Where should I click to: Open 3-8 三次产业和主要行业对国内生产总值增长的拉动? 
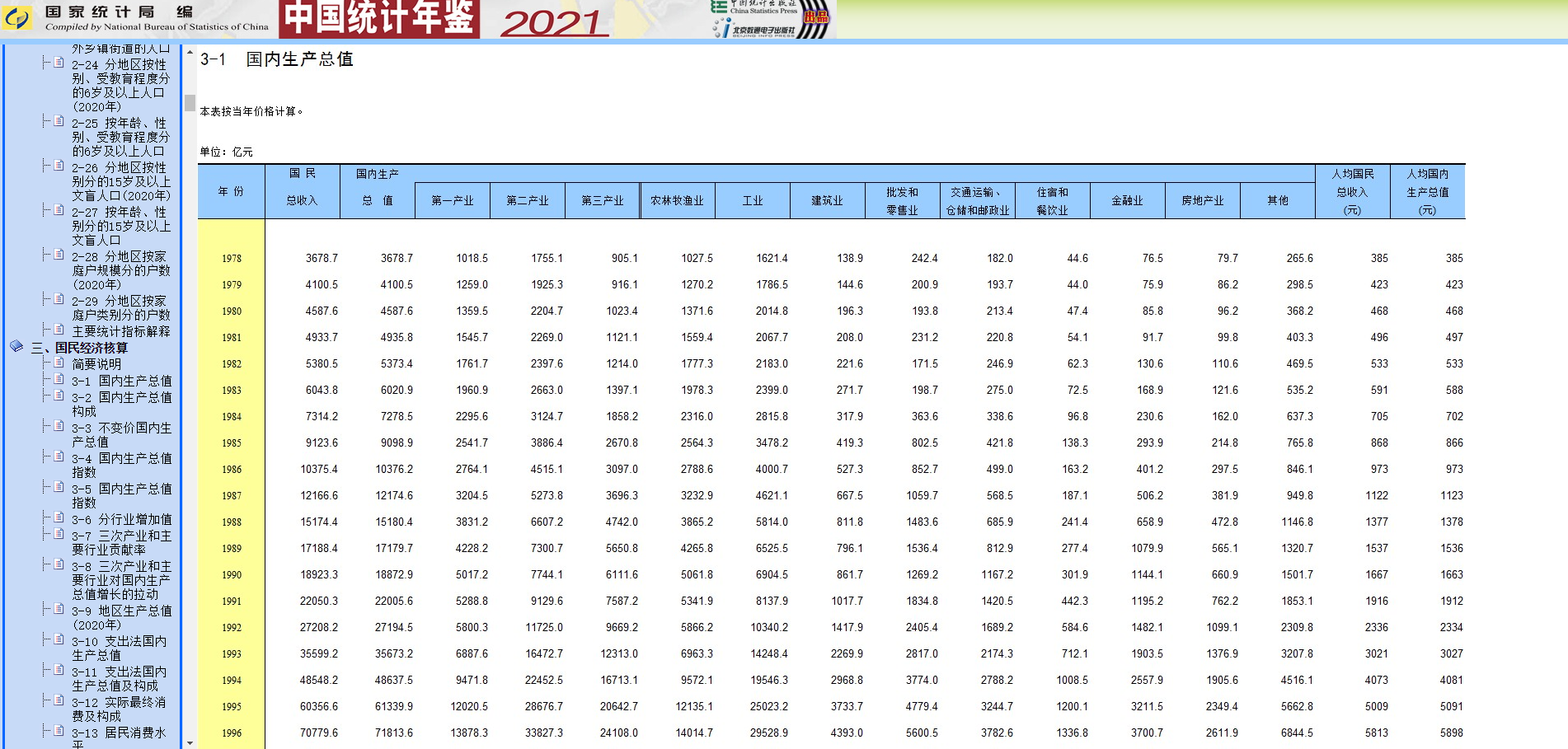tap(121, 580)
